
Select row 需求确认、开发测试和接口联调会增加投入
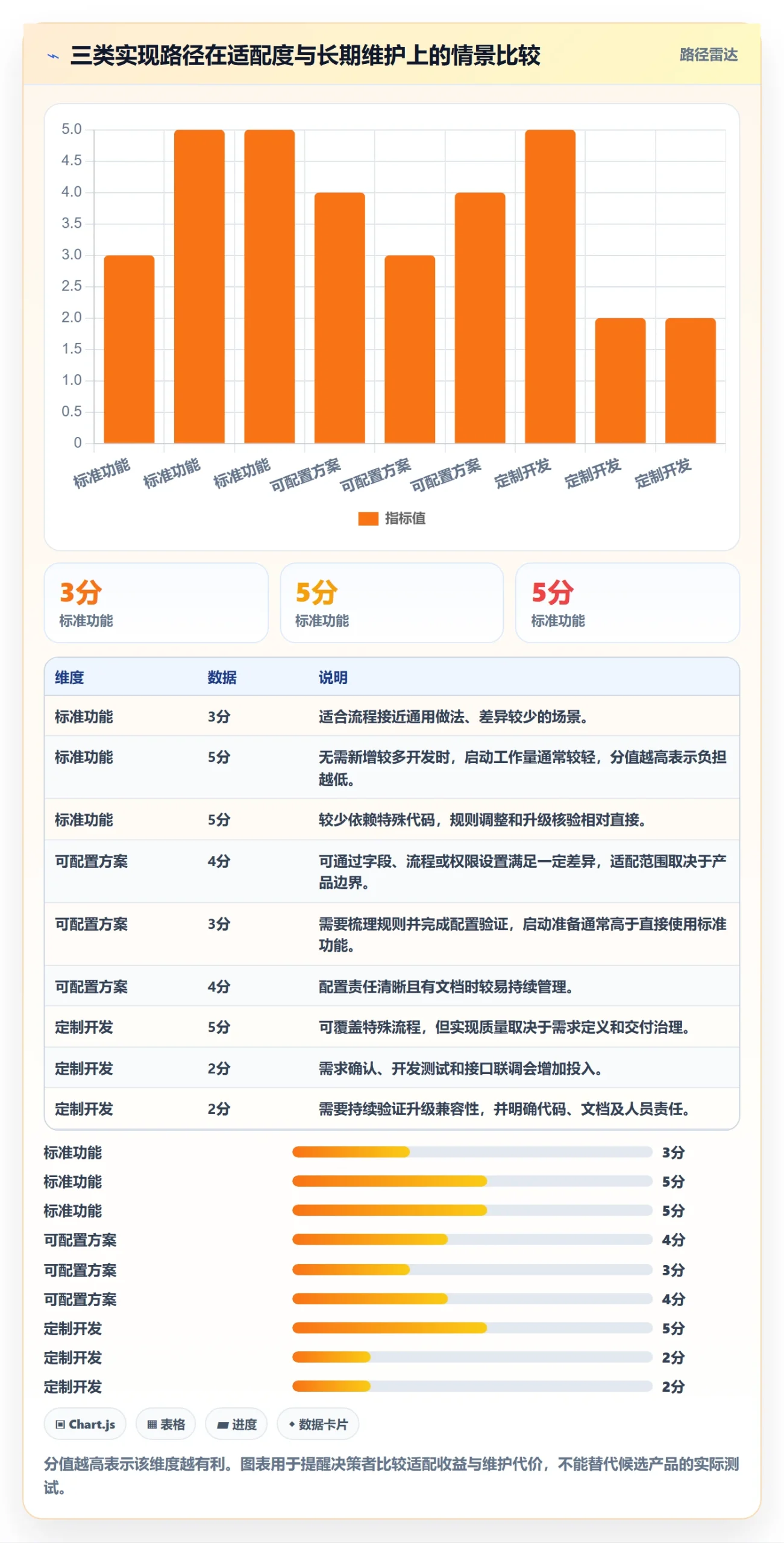pyautogui.click(x=392, y=1067)
